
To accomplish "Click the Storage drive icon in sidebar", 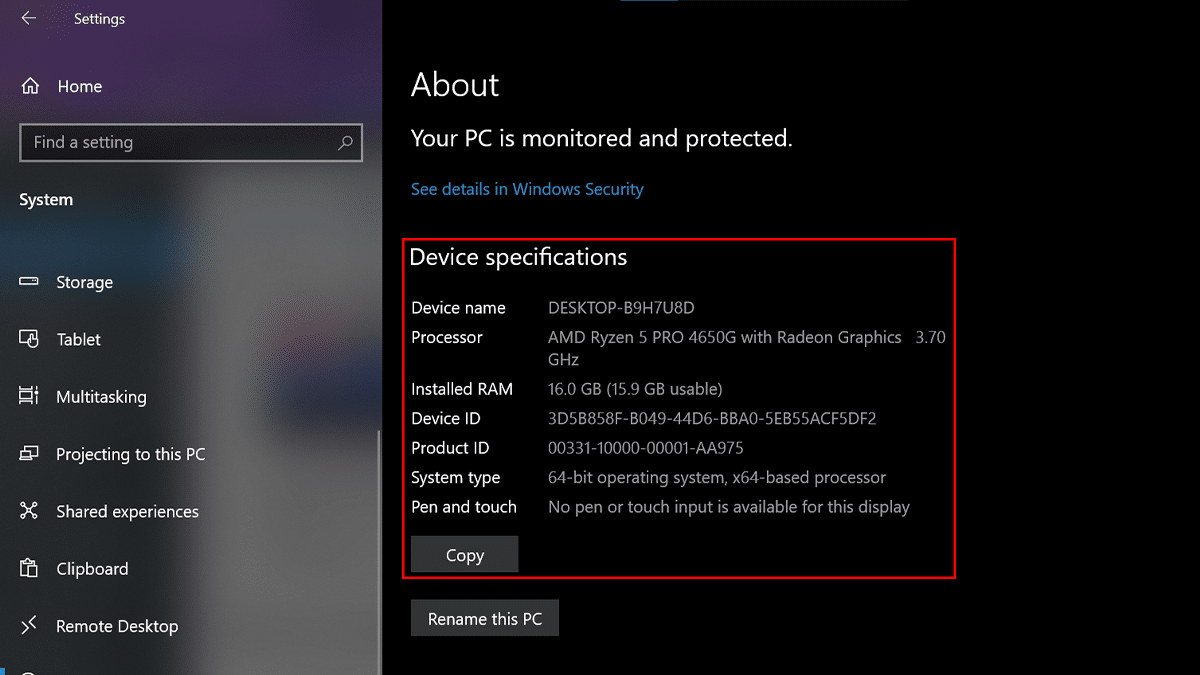I will coord(30,282).
